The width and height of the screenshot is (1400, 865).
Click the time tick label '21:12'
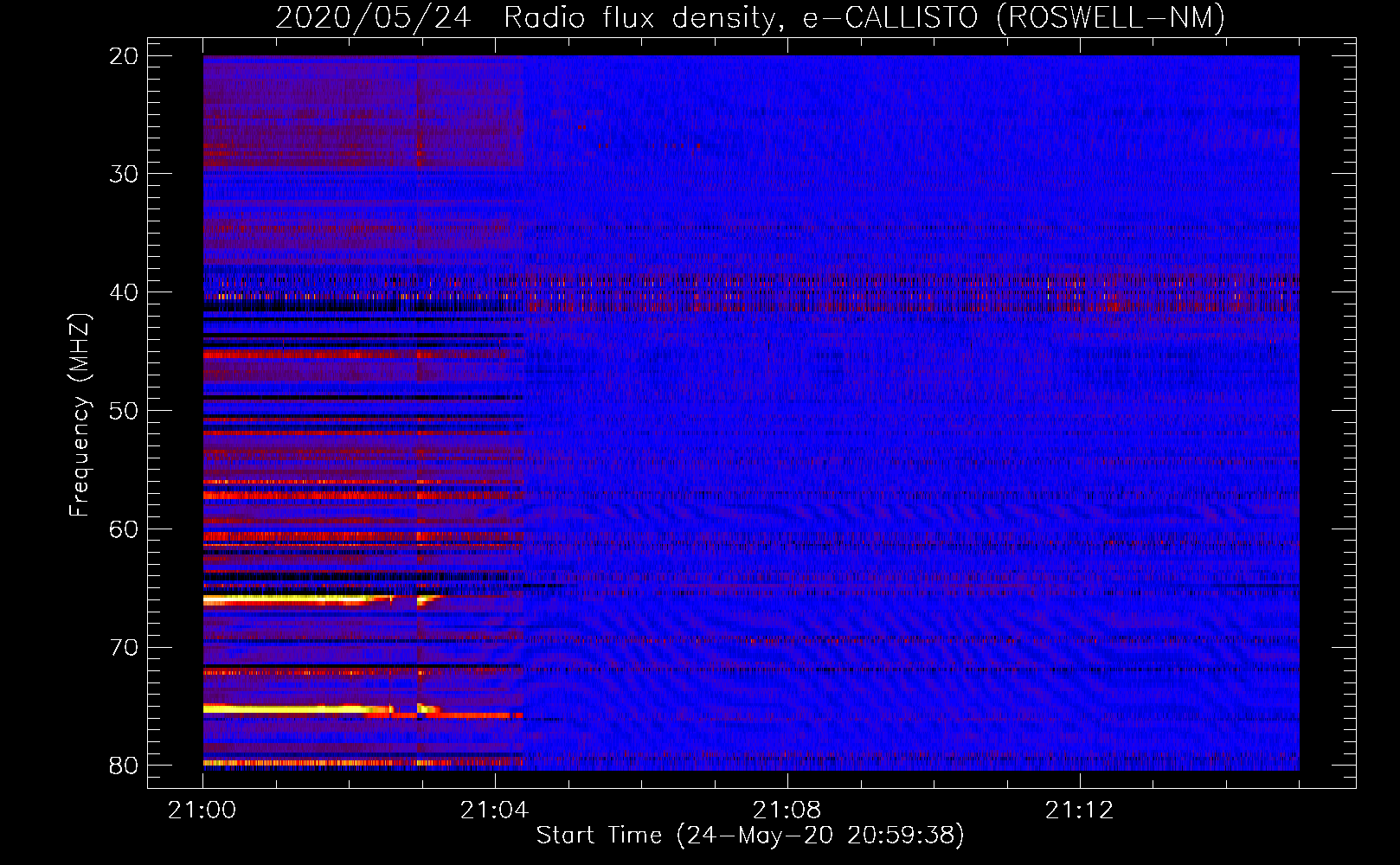click(x=1080, y=811)
